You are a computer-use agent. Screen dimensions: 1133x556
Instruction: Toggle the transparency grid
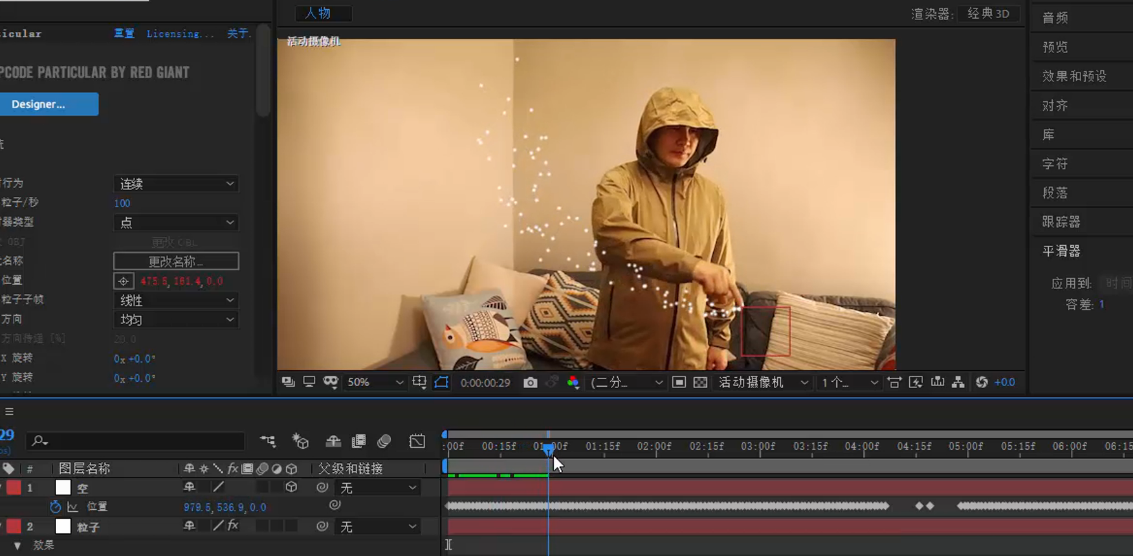pos(699,382)
